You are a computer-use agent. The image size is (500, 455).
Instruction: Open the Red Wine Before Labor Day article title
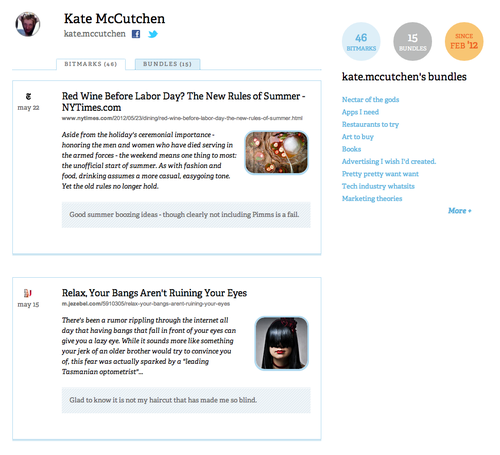[183, 102]
